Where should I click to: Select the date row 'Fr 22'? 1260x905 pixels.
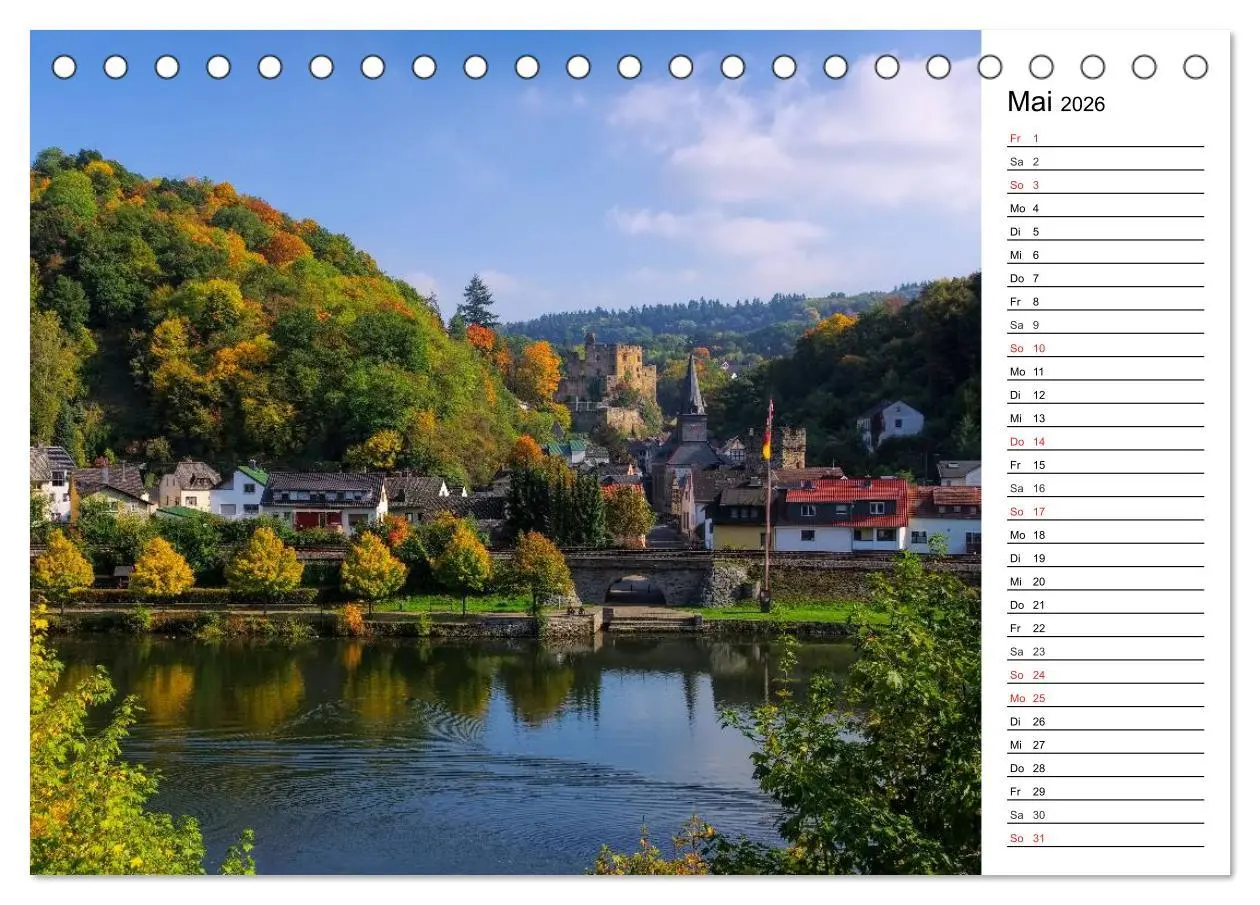tap(1105, 628)
